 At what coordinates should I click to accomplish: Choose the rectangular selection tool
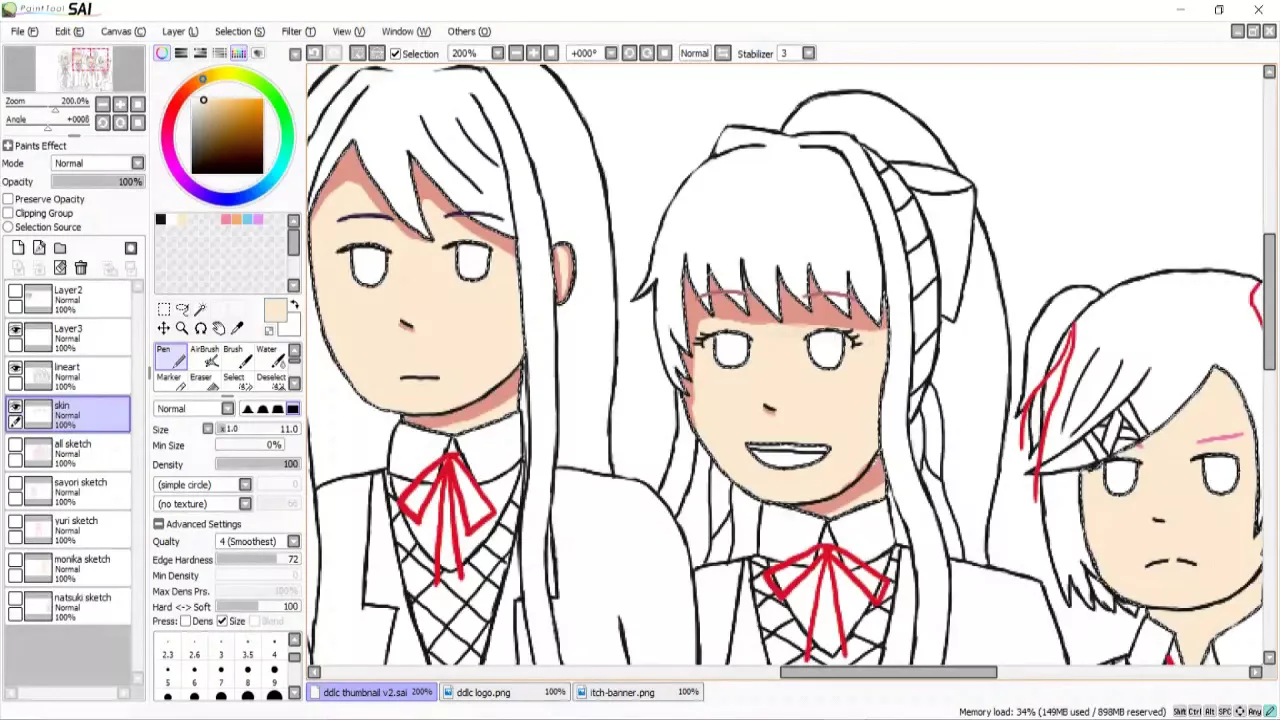(164, 309)
